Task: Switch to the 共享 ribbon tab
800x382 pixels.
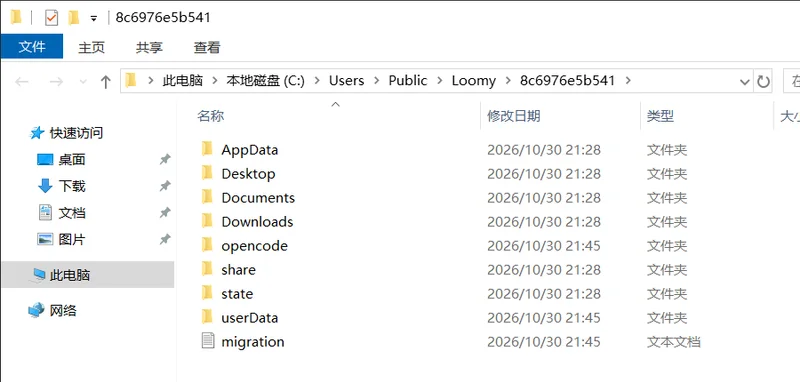Action: [x=149, y=47]
